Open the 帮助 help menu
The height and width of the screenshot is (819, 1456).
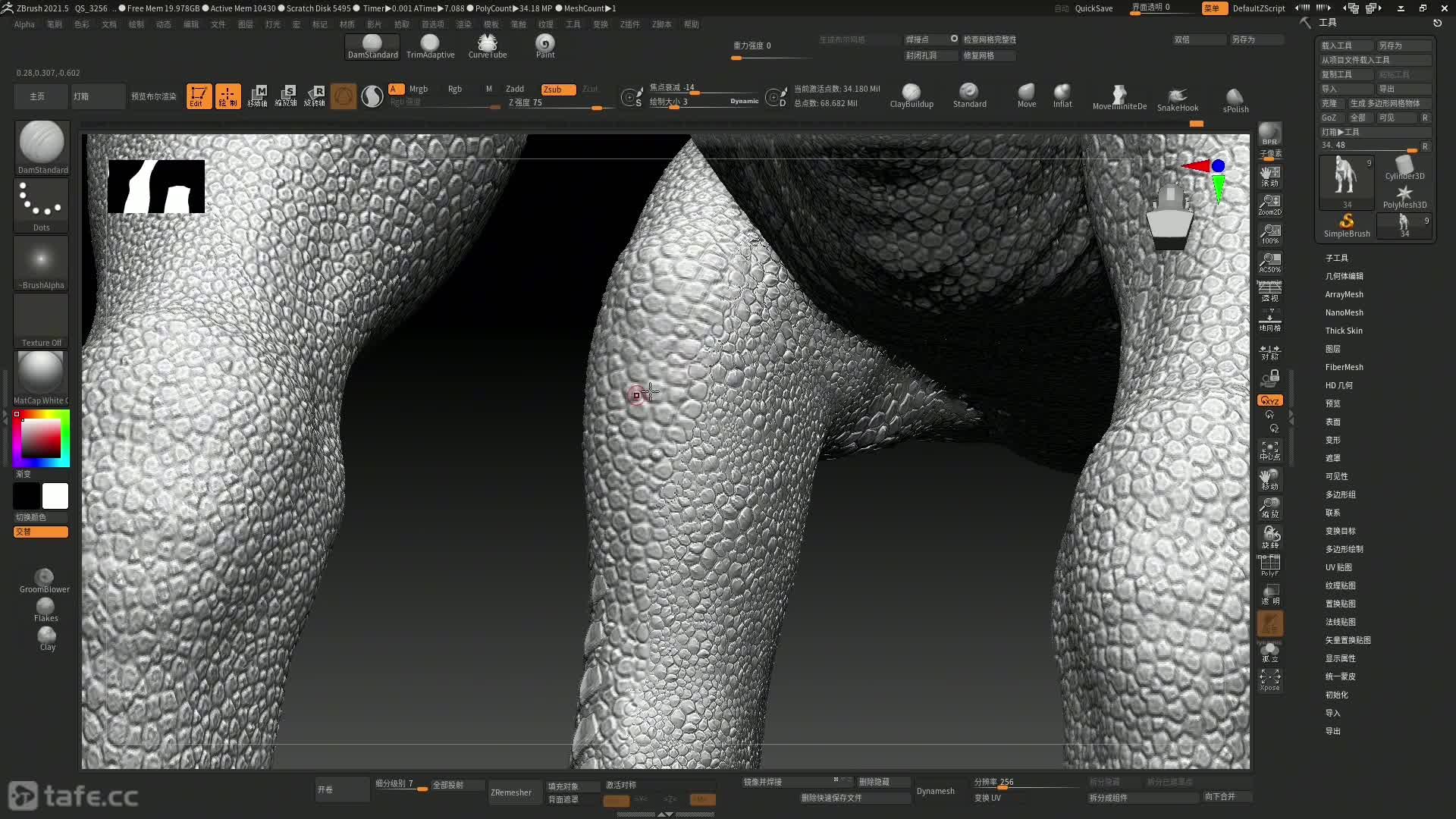tap(691, 24)
